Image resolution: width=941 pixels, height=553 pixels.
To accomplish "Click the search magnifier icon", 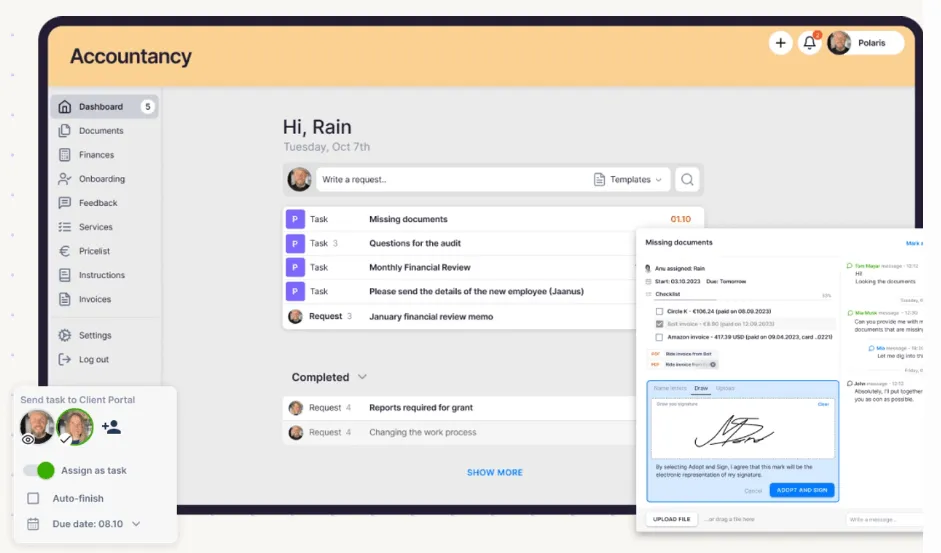I will tap(687, 180).
